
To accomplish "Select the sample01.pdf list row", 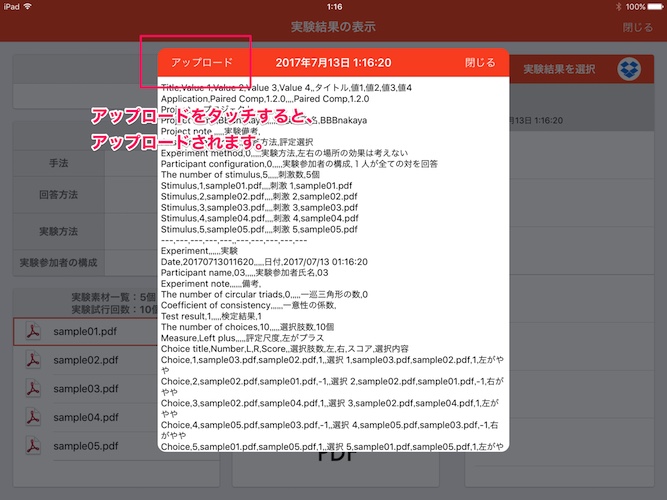I will coord(85,331).
